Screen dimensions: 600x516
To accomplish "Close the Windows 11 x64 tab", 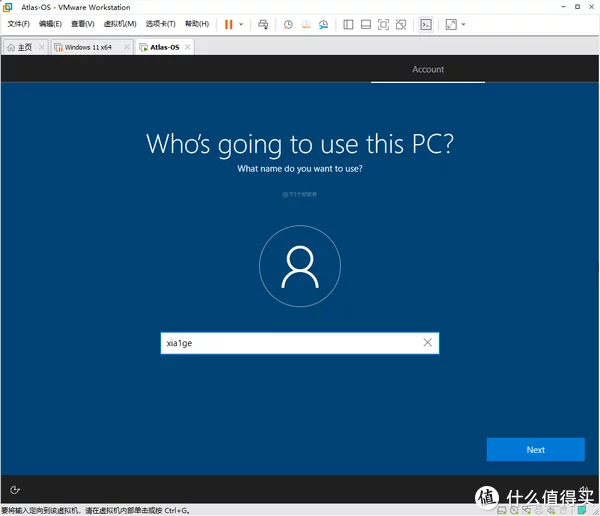I will [127, 47].
